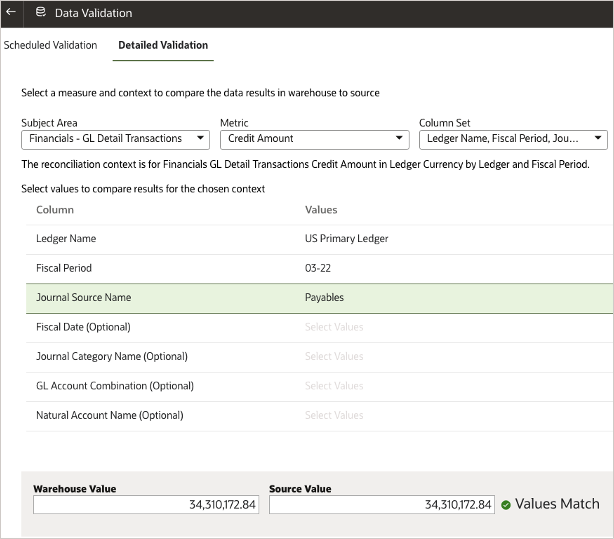Screen dimensions: 614x539
Task: Open the Column Set dropdown
Action: [512, 139]
